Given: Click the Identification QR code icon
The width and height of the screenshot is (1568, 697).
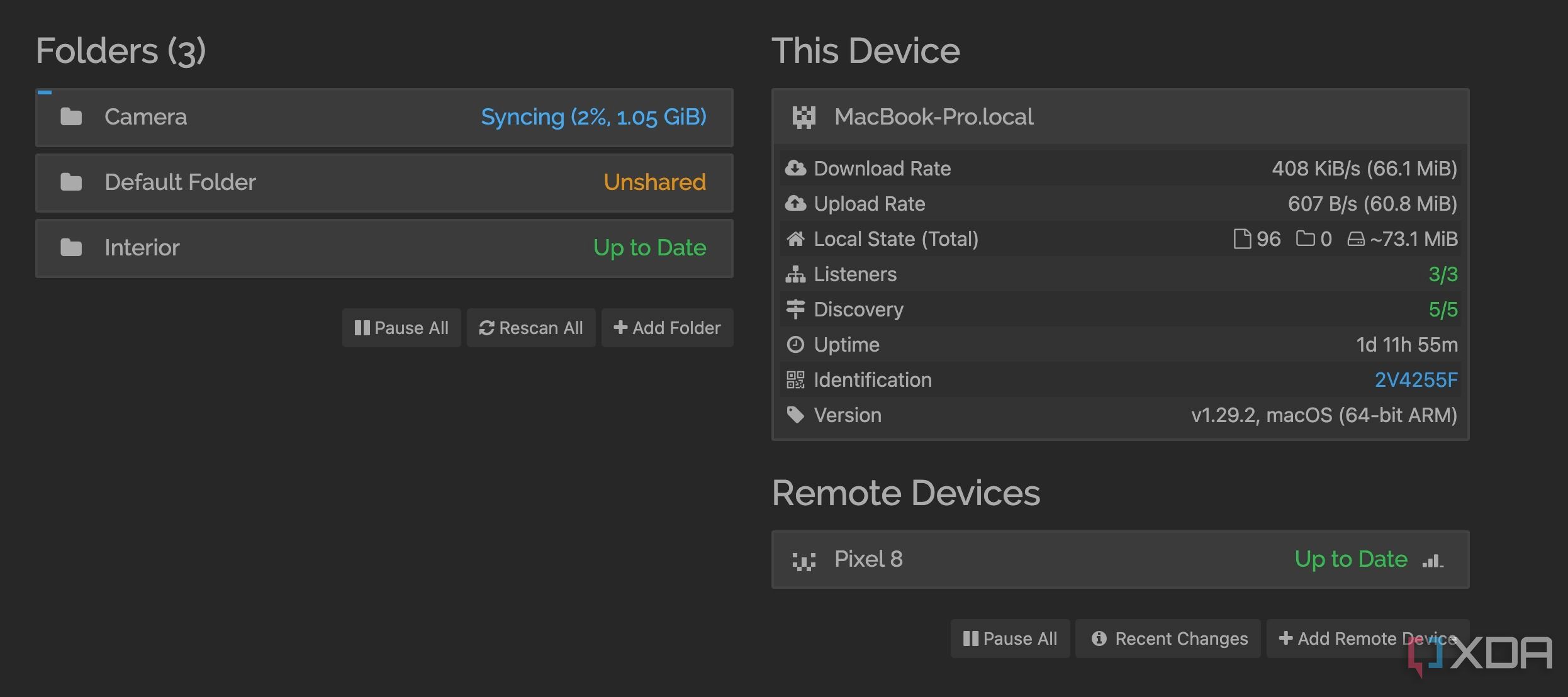Looking at the screenshot, I should point(795,380).
